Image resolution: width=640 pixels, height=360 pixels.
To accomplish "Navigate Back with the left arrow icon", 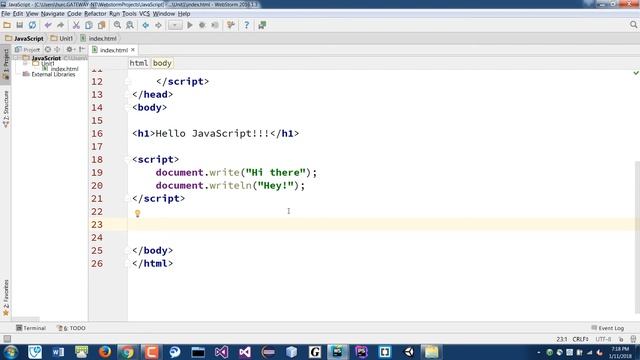I will [145, 25].
